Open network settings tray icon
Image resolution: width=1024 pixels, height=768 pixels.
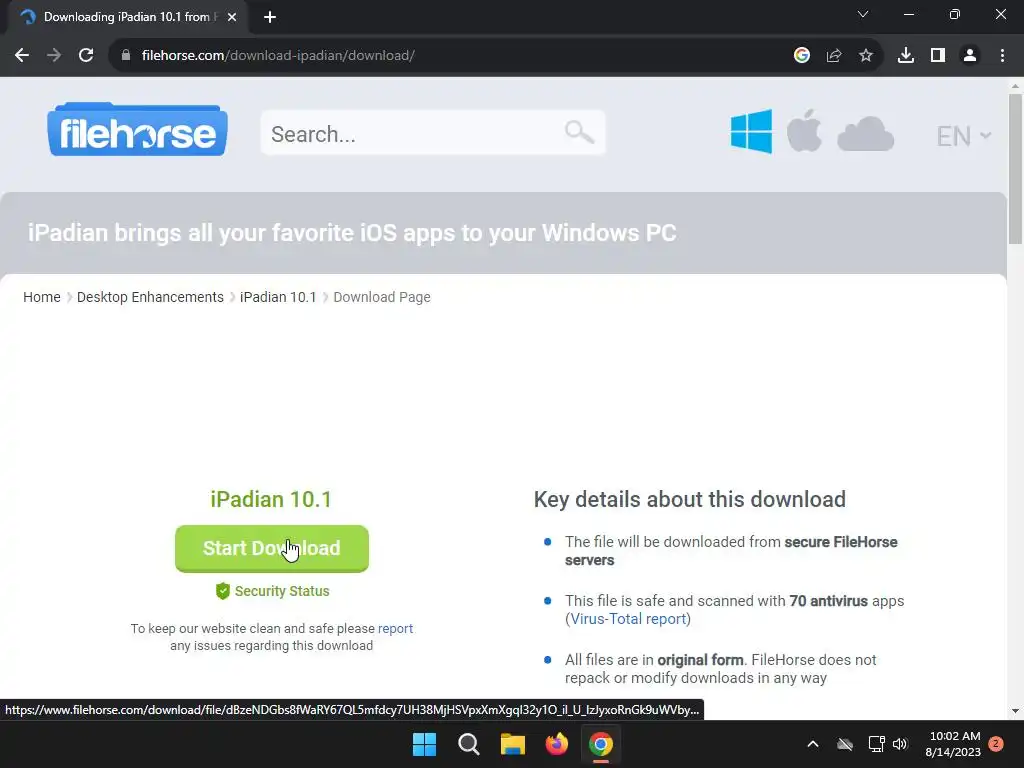pos(876,744)
